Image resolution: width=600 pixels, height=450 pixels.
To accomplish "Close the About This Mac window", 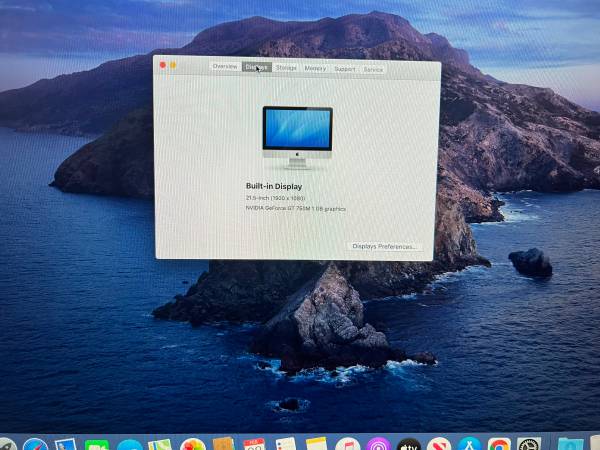I will 163,65.
